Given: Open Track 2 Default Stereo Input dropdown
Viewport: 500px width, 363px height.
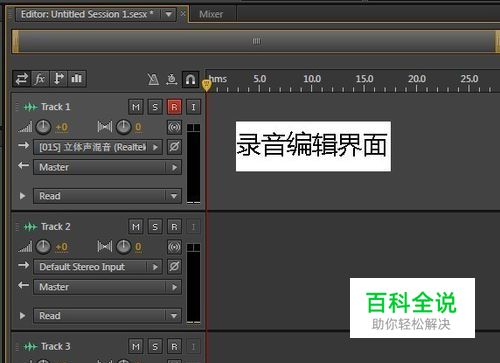Looking at the screenshot, I should [98, 267].
